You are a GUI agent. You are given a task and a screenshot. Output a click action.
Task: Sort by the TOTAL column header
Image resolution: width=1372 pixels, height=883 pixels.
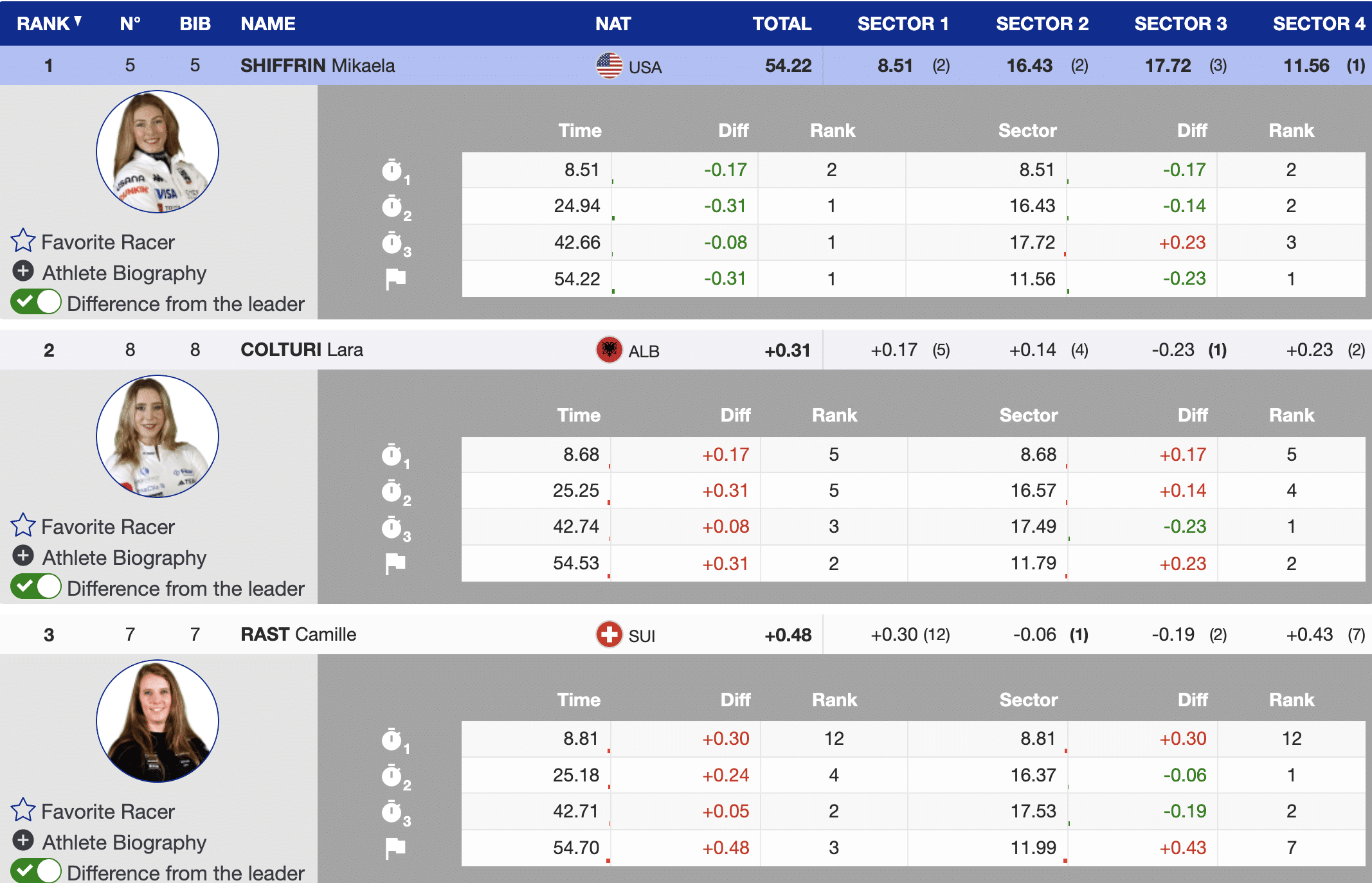tap(781, 24)
